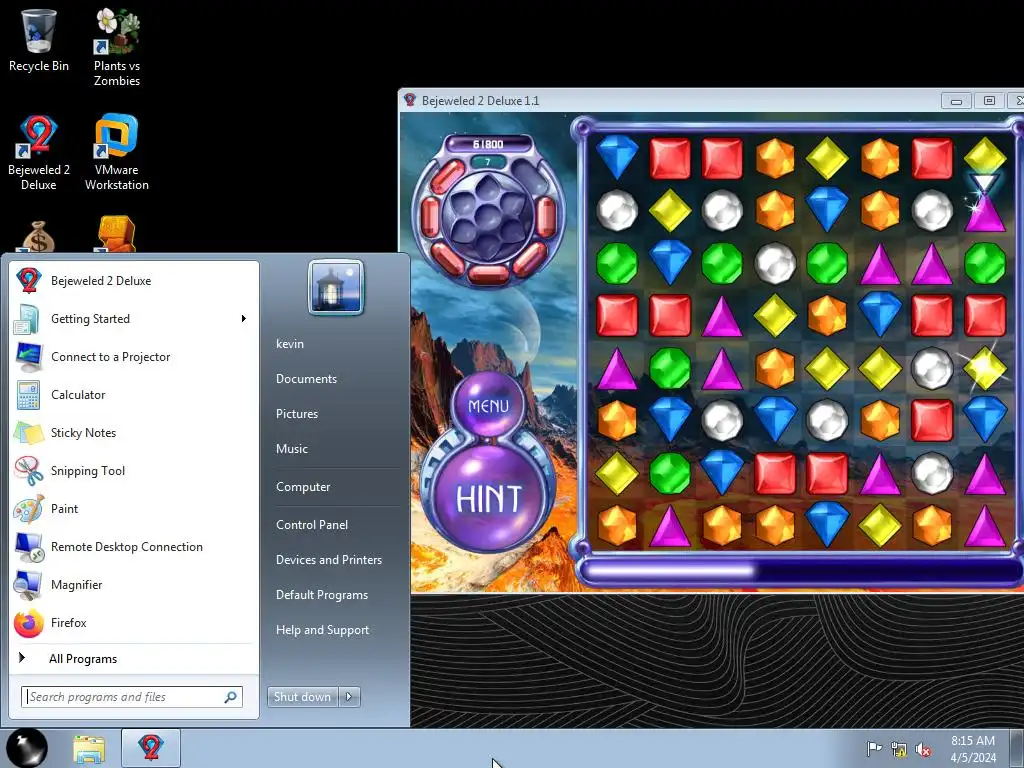
Task: Click Bejeweled 2 Deluxe 1.1 title text
Action: (481, 101)
